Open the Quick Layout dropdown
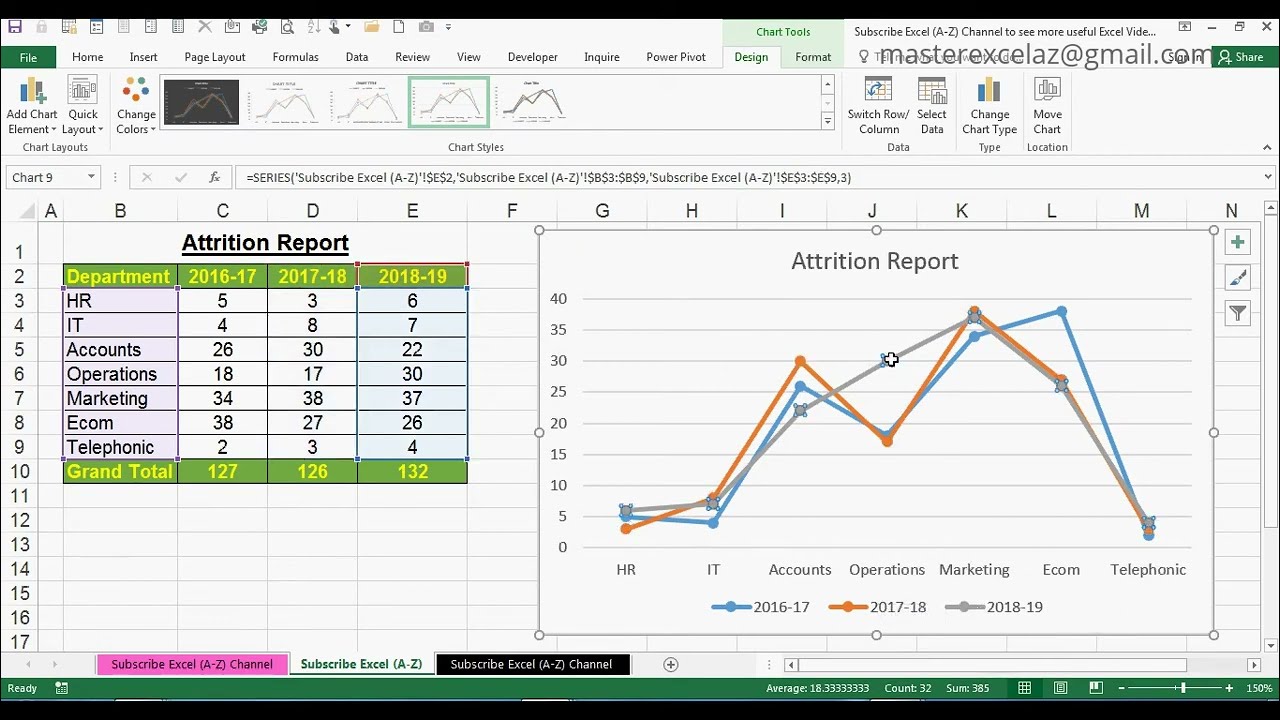This screenshot has height=720, width=1280. [83, 106]
